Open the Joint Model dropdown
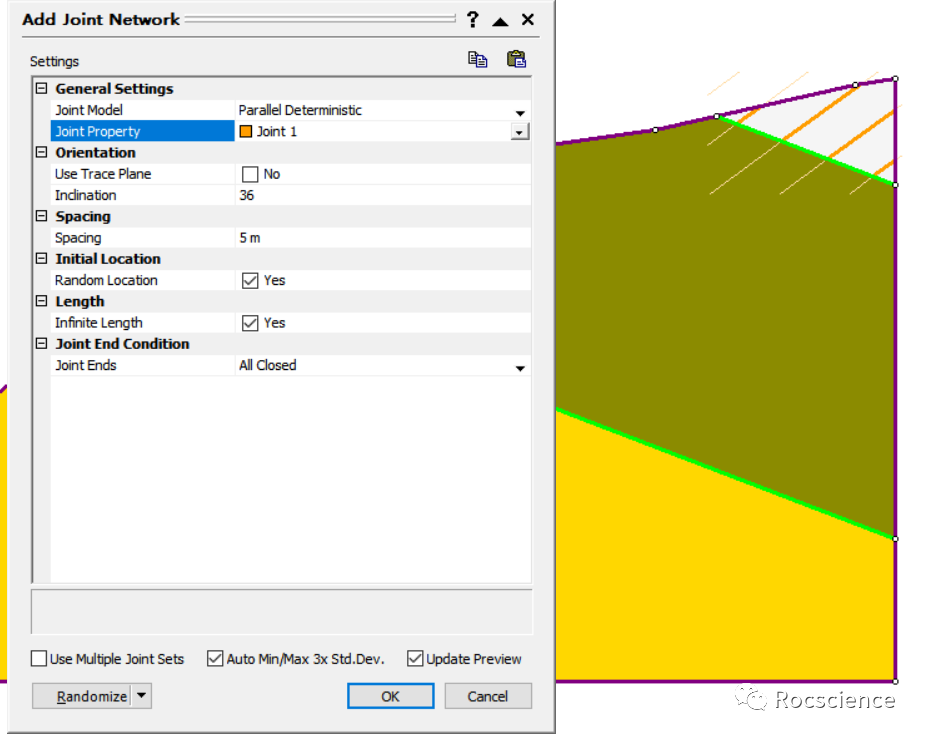The height and width of the screenshot is (737, 925). 520,111
